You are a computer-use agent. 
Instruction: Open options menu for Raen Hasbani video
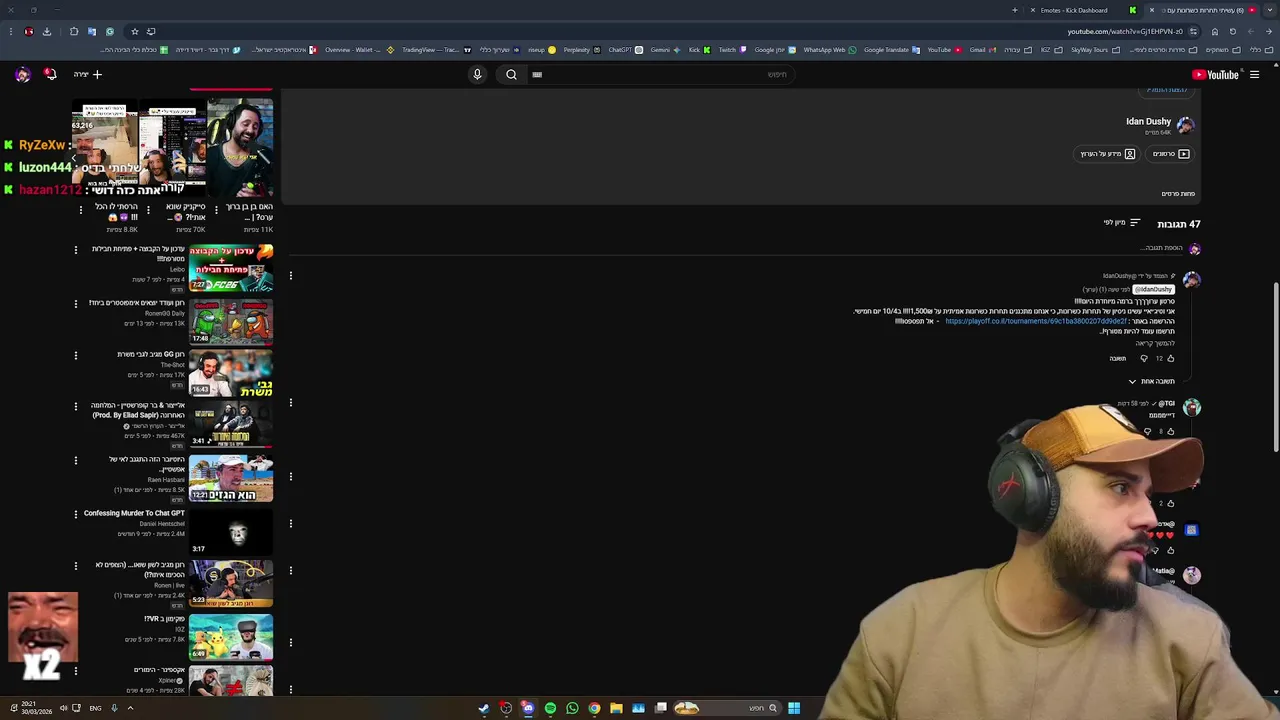pyautogui.click(x=75, y=461)
